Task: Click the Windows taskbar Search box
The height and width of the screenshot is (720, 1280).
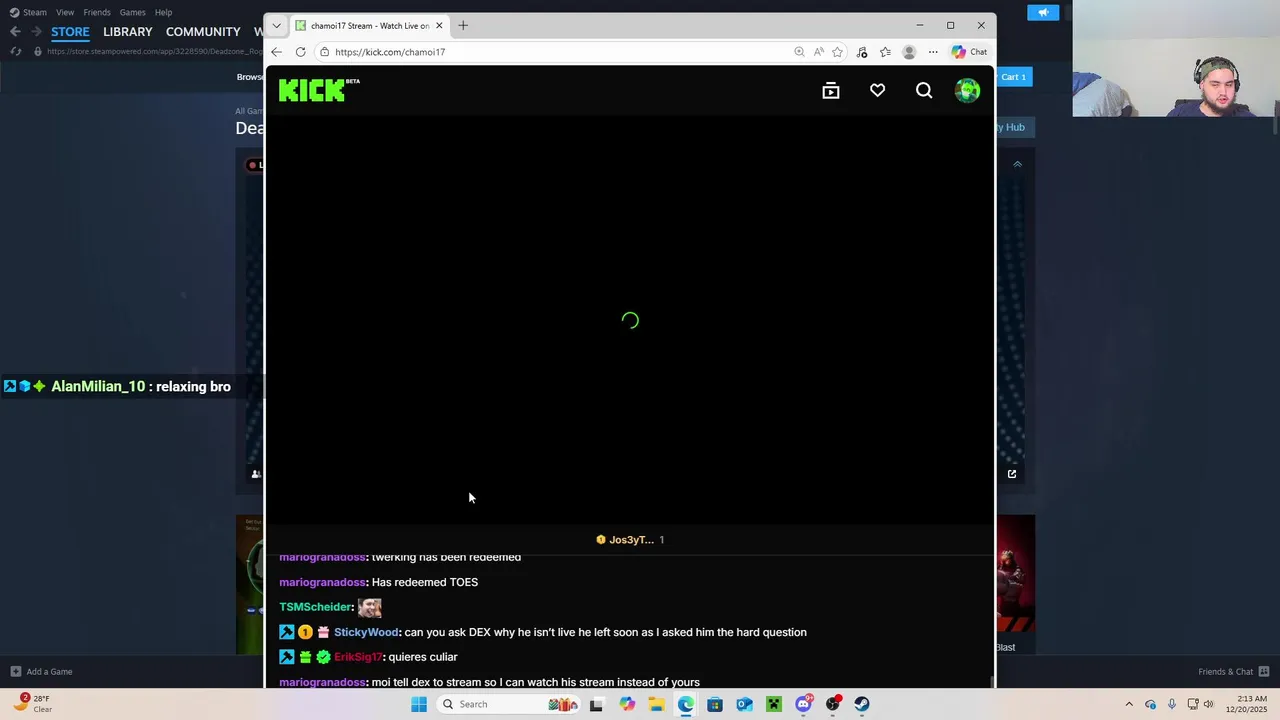Action: (509, 704)
